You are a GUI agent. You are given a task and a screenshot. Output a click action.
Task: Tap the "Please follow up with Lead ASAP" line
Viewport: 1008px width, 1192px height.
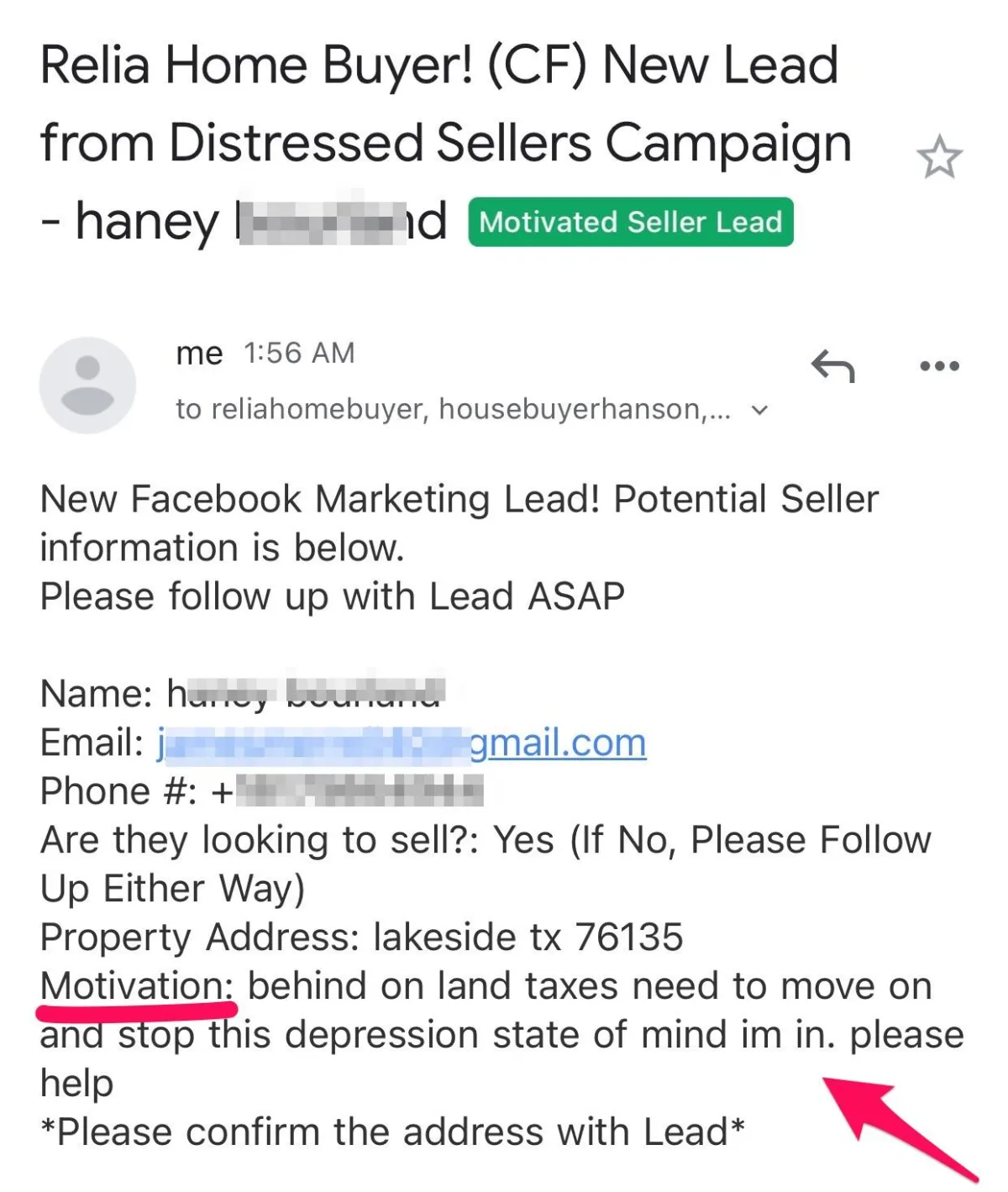pyautogui.click(x=333, y=597)
